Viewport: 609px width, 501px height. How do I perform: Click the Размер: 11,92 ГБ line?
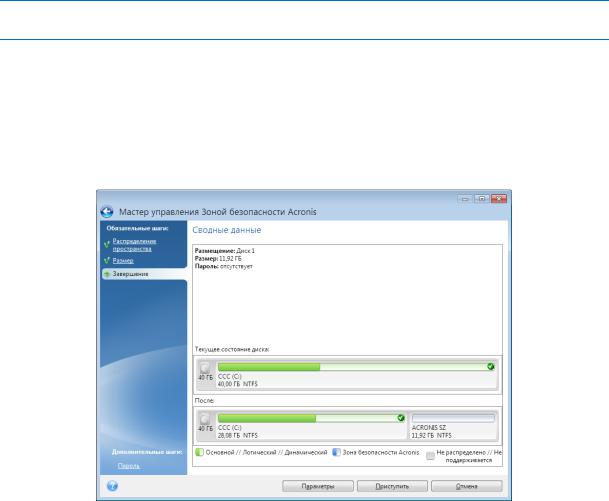click(218, 259)
